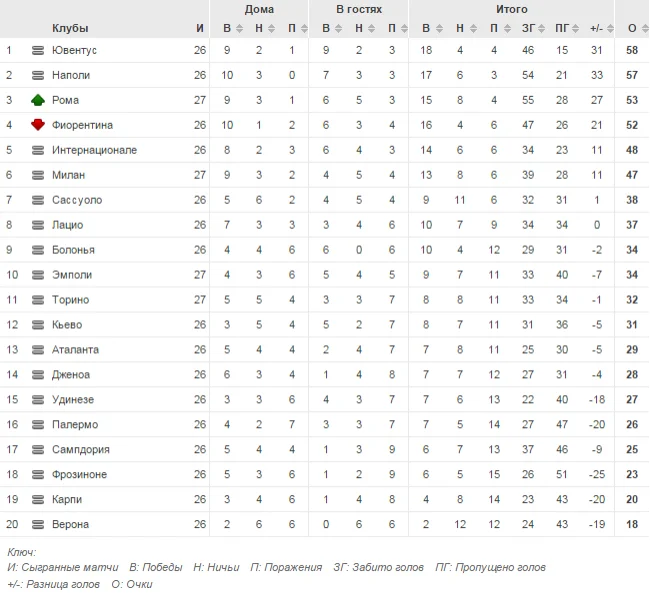Click the grey position icon beside Наполи

tap(38, 75)
